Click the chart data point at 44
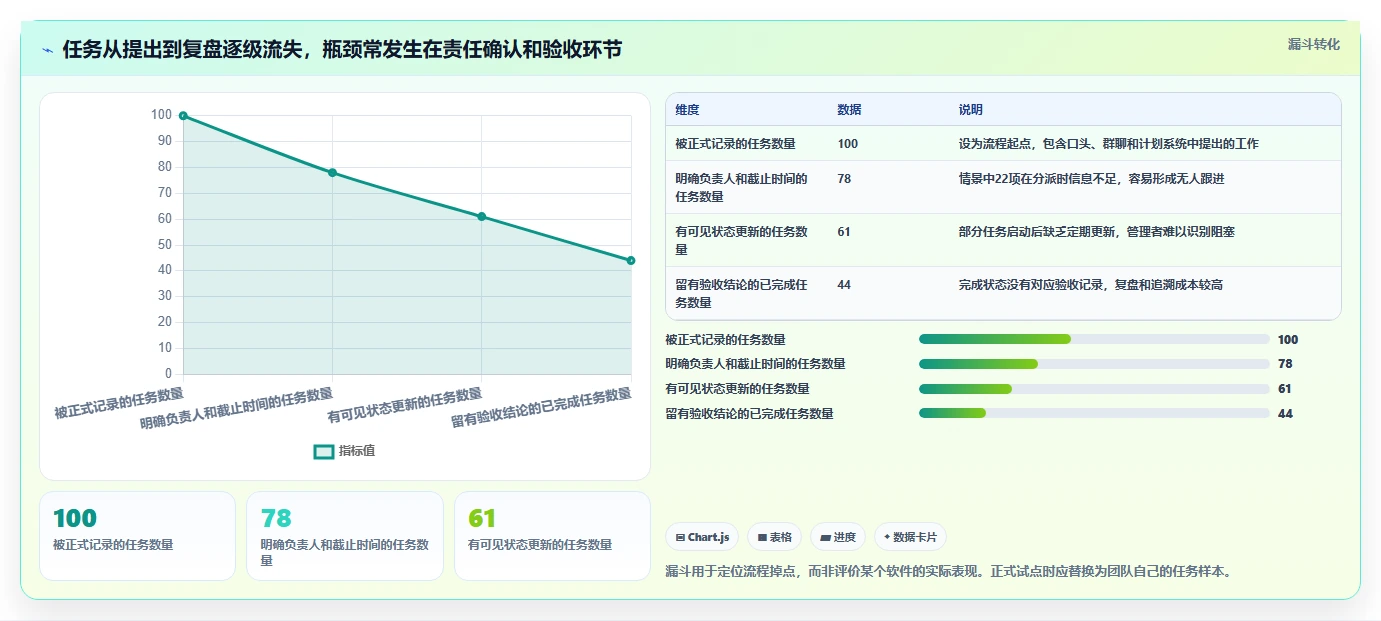 631,261
